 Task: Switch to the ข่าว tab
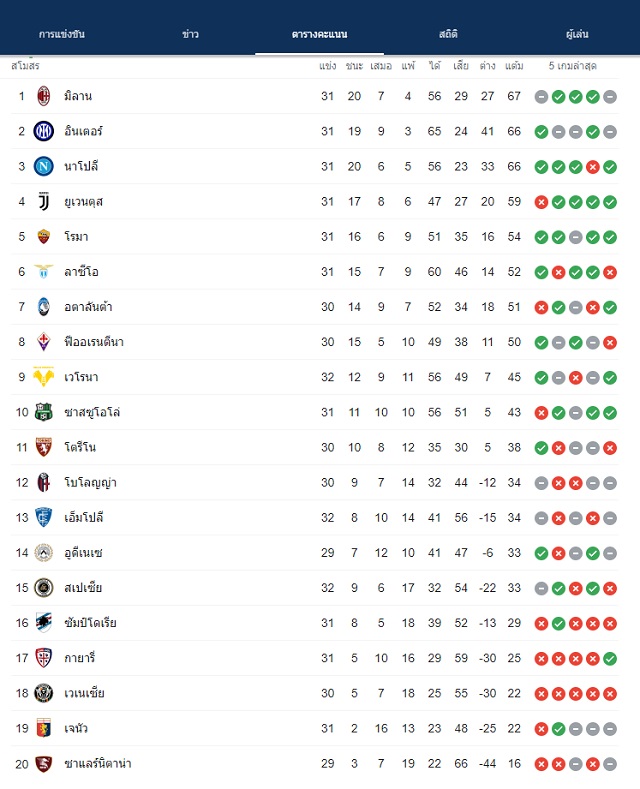tap(191, 34)
